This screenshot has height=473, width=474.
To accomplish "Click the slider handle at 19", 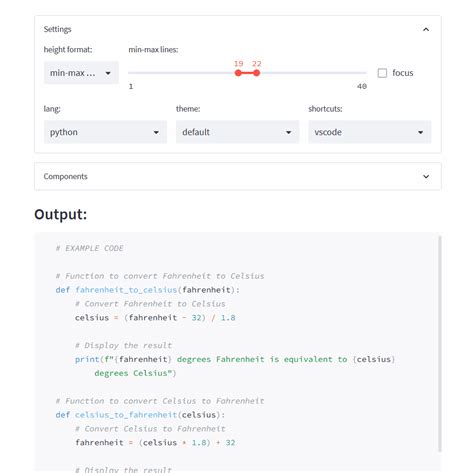I will point(238,73).
